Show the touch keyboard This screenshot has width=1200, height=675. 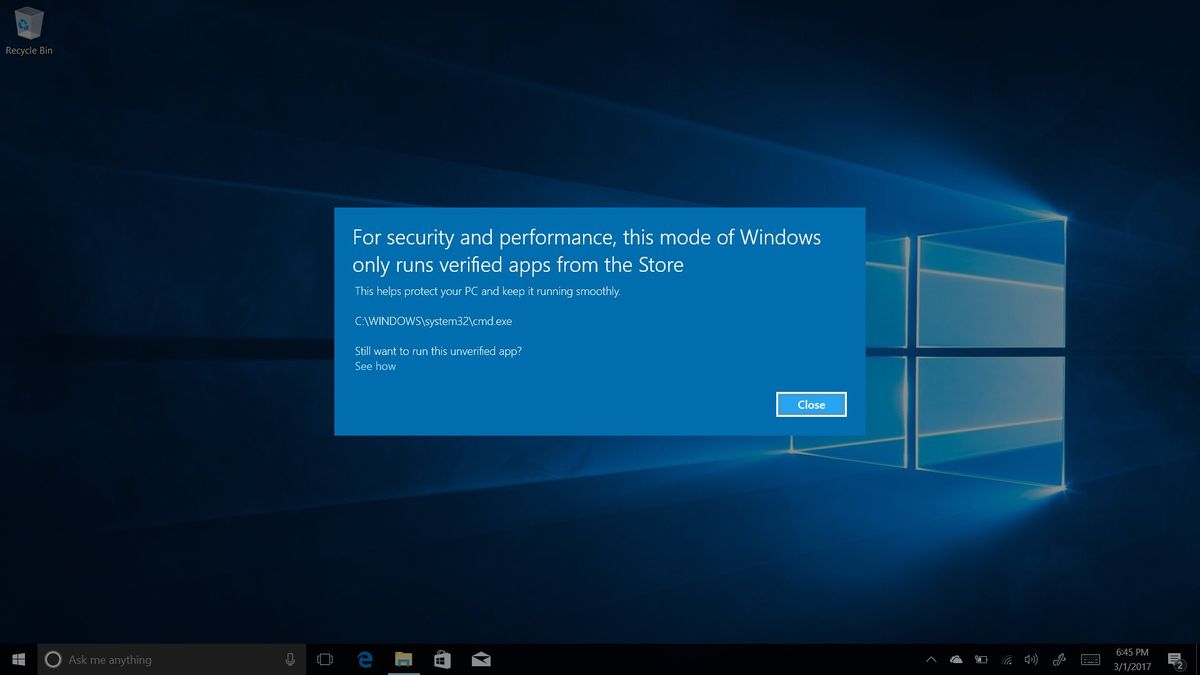click(x=1089, y=660)
